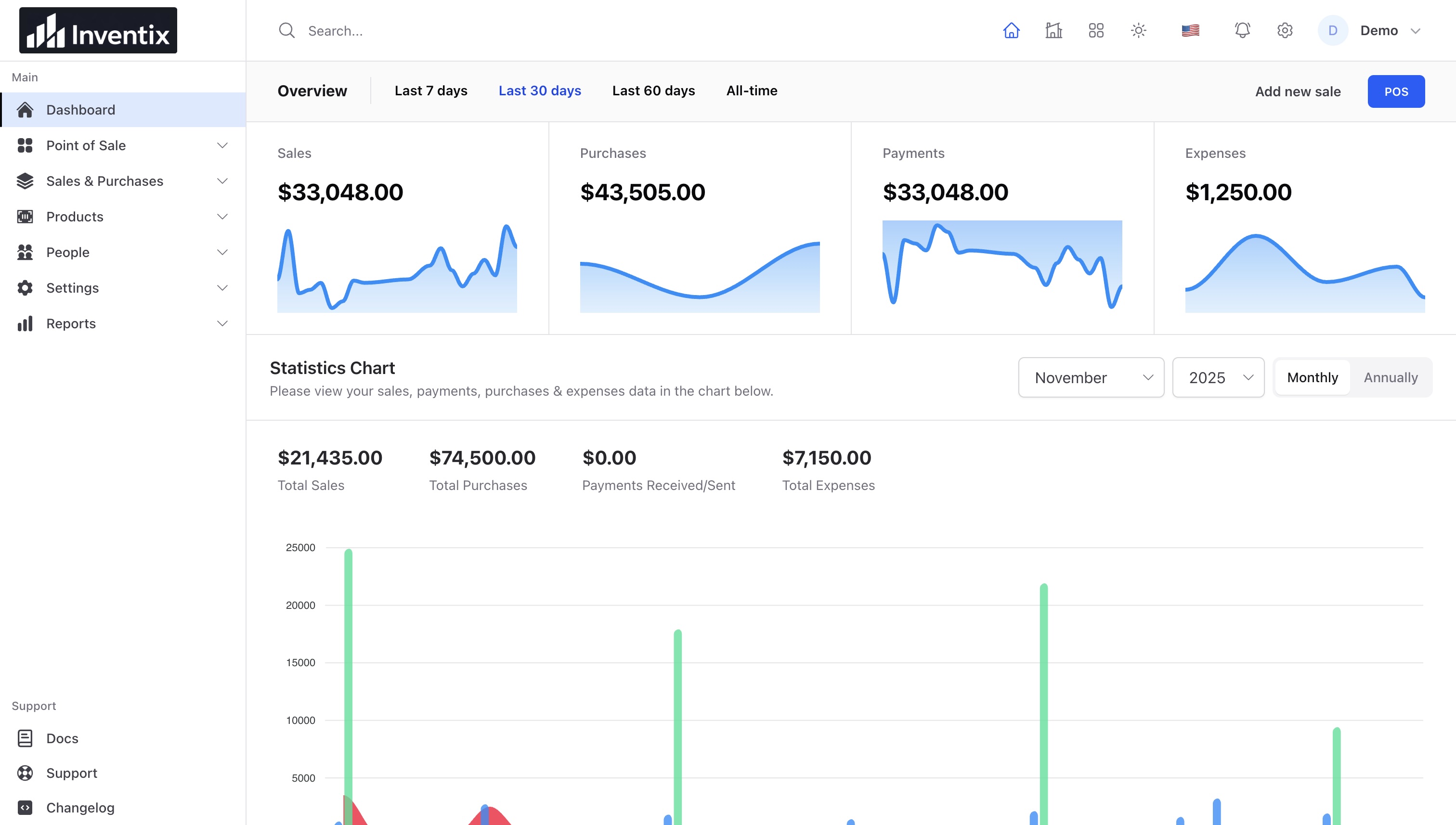This screenshot has height=825, width=1456.
Task: Select the Last 7 days tab
Action: coord(431,90)
